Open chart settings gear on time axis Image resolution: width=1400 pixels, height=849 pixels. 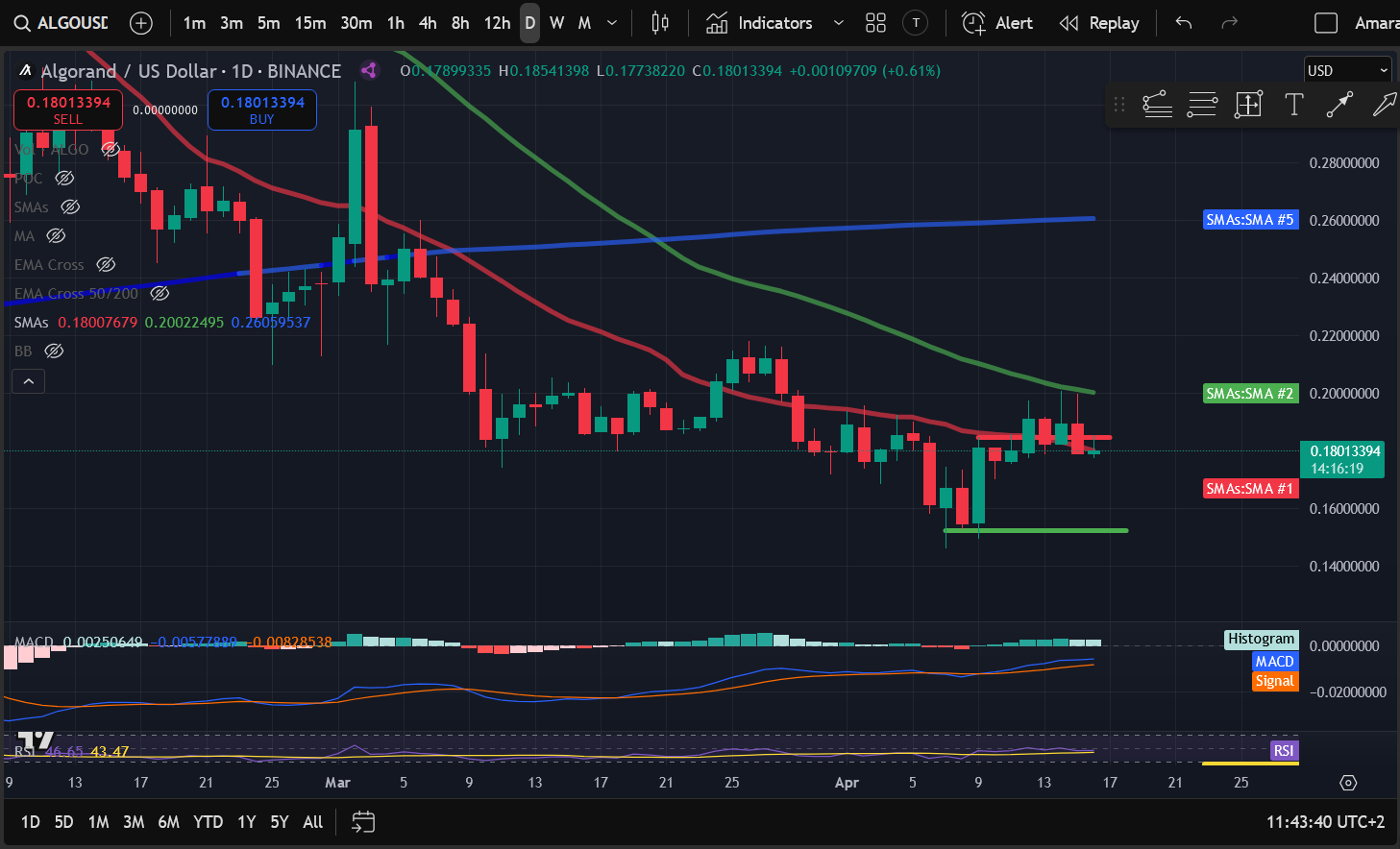tap(1348, 783)
